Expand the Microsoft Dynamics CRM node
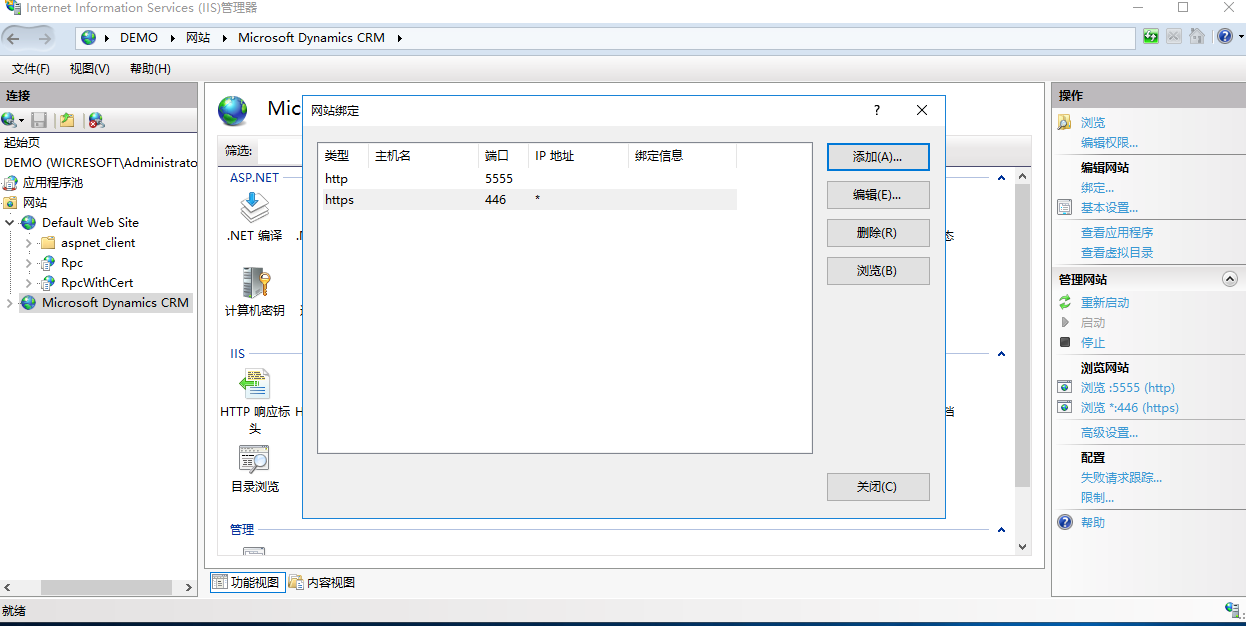This screenshot has width=1246, height=626. [10, 302]
